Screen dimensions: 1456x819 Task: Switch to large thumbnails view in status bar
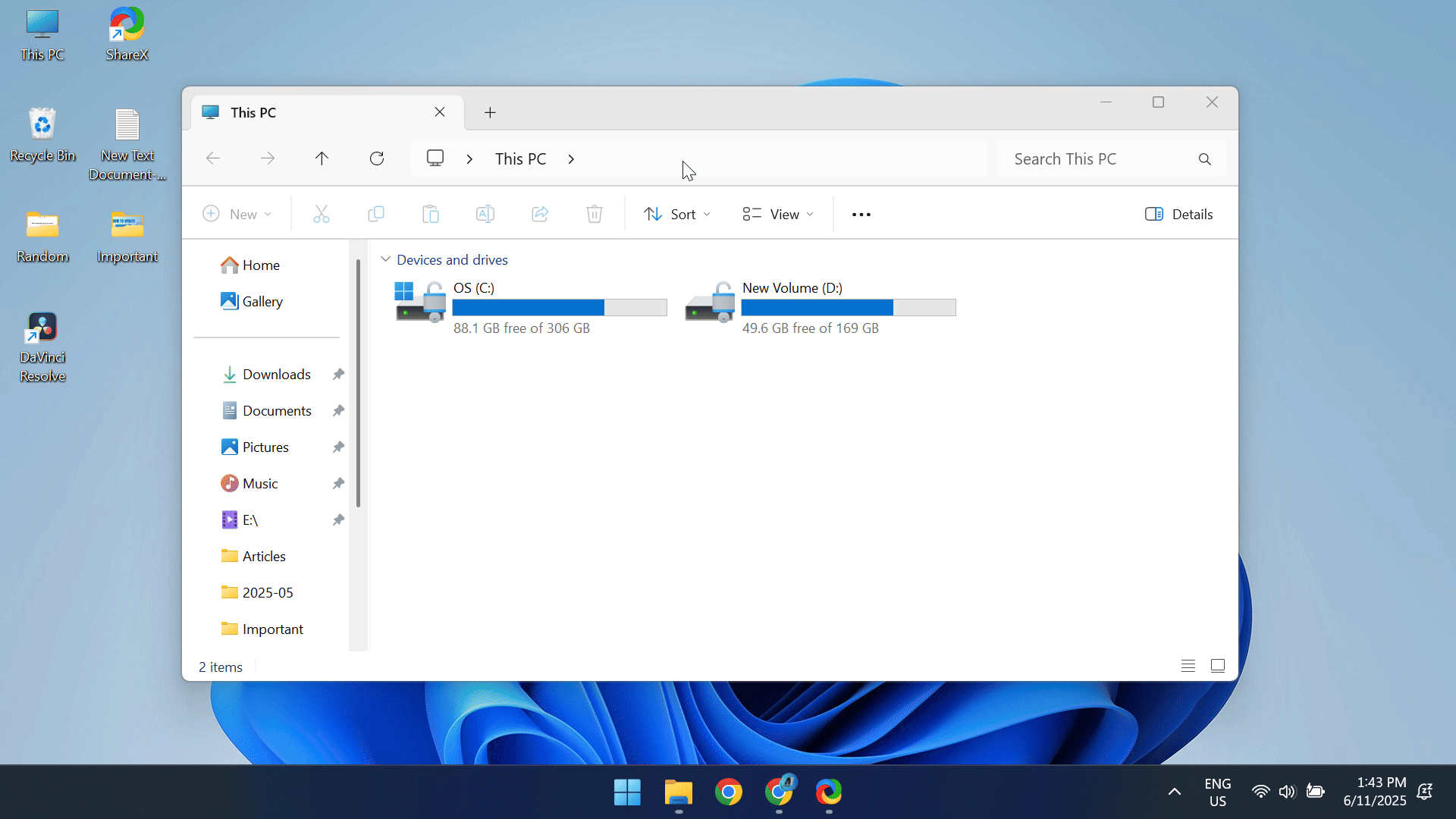click(x=1218, y=666)
